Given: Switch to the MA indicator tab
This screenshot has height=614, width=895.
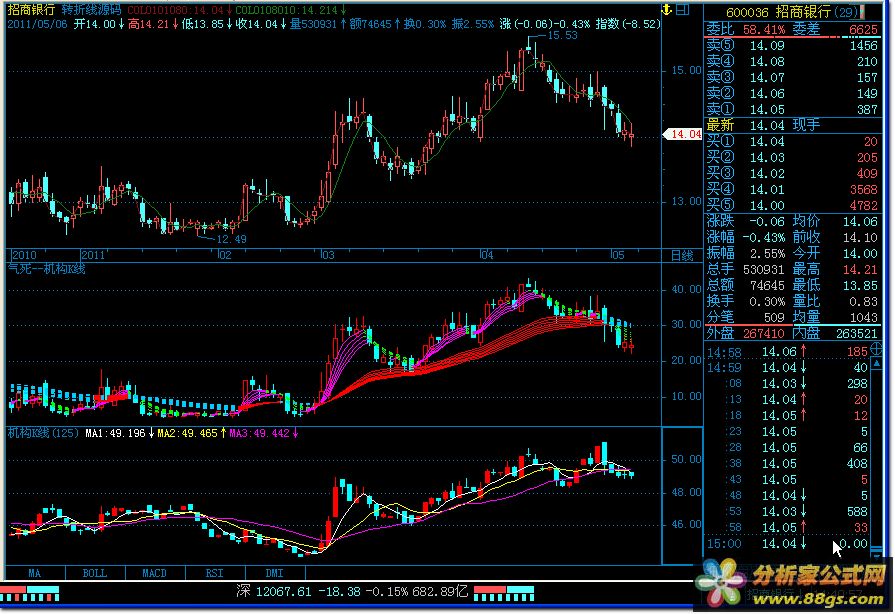Looking at the screenshot, I should point(35,573).
